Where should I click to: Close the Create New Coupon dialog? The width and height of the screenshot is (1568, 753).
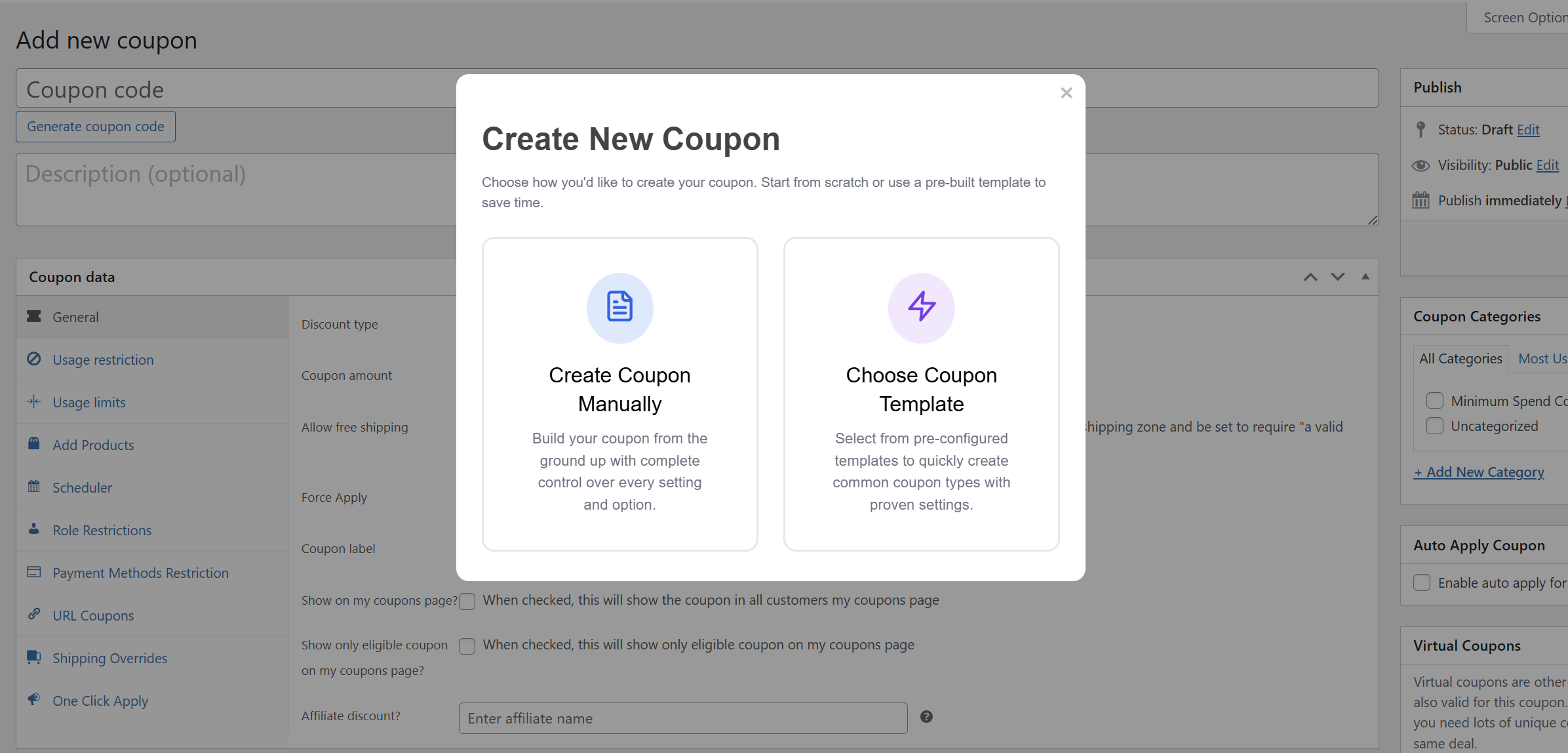(x=1066, y=93)
